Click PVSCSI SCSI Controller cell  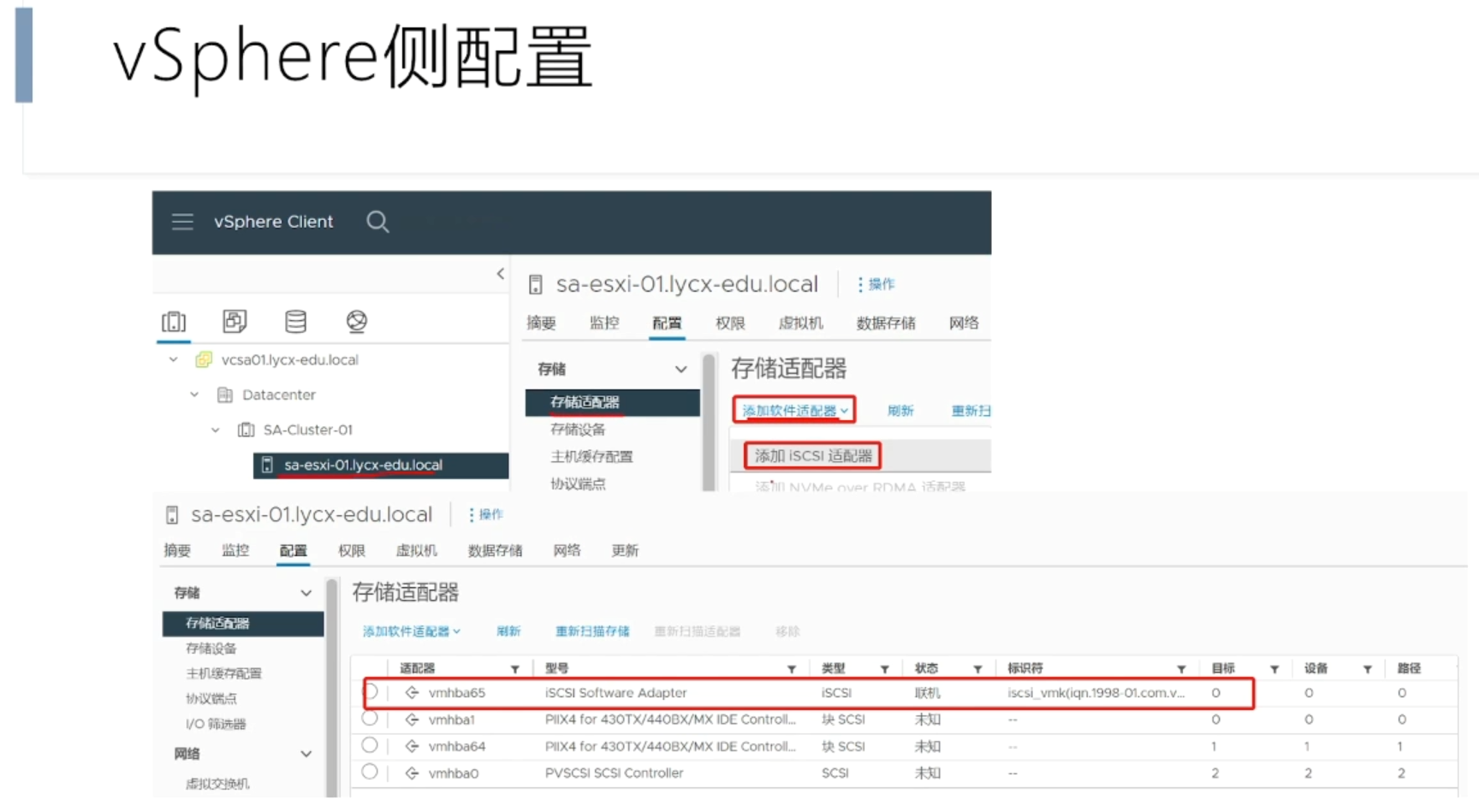pyautogui.click(x=614, y=773)
